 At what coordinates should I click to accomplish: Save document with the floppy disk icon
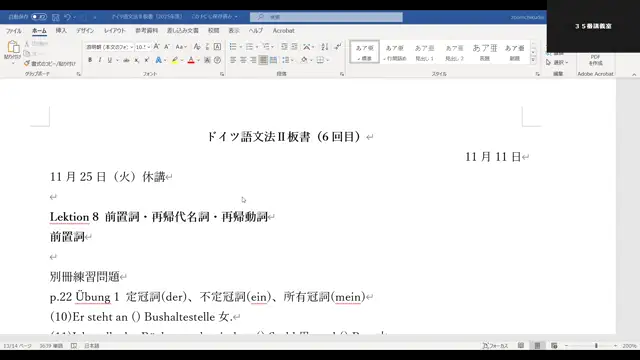click(x=56, y=17)
